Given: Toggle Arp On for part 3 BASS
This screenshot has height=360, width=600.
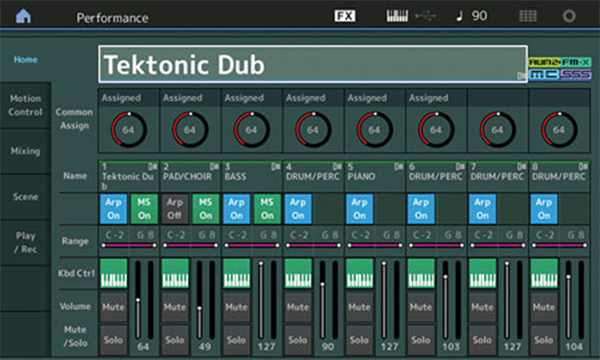Looking at the screenshot, I should click(237, 209).
